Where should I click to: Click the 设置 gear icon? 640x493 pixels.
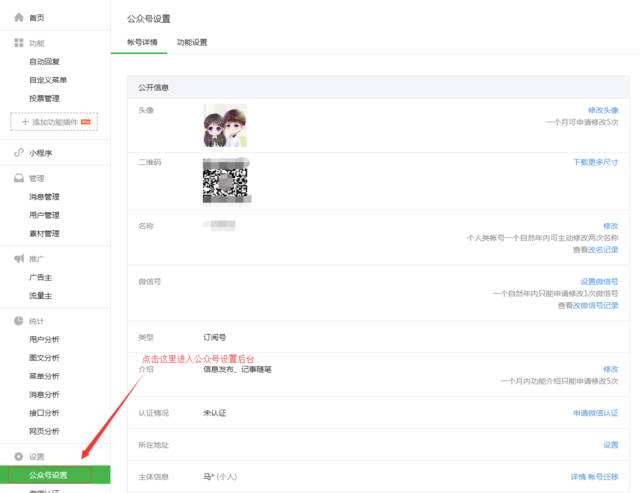[x=18, y=457]
